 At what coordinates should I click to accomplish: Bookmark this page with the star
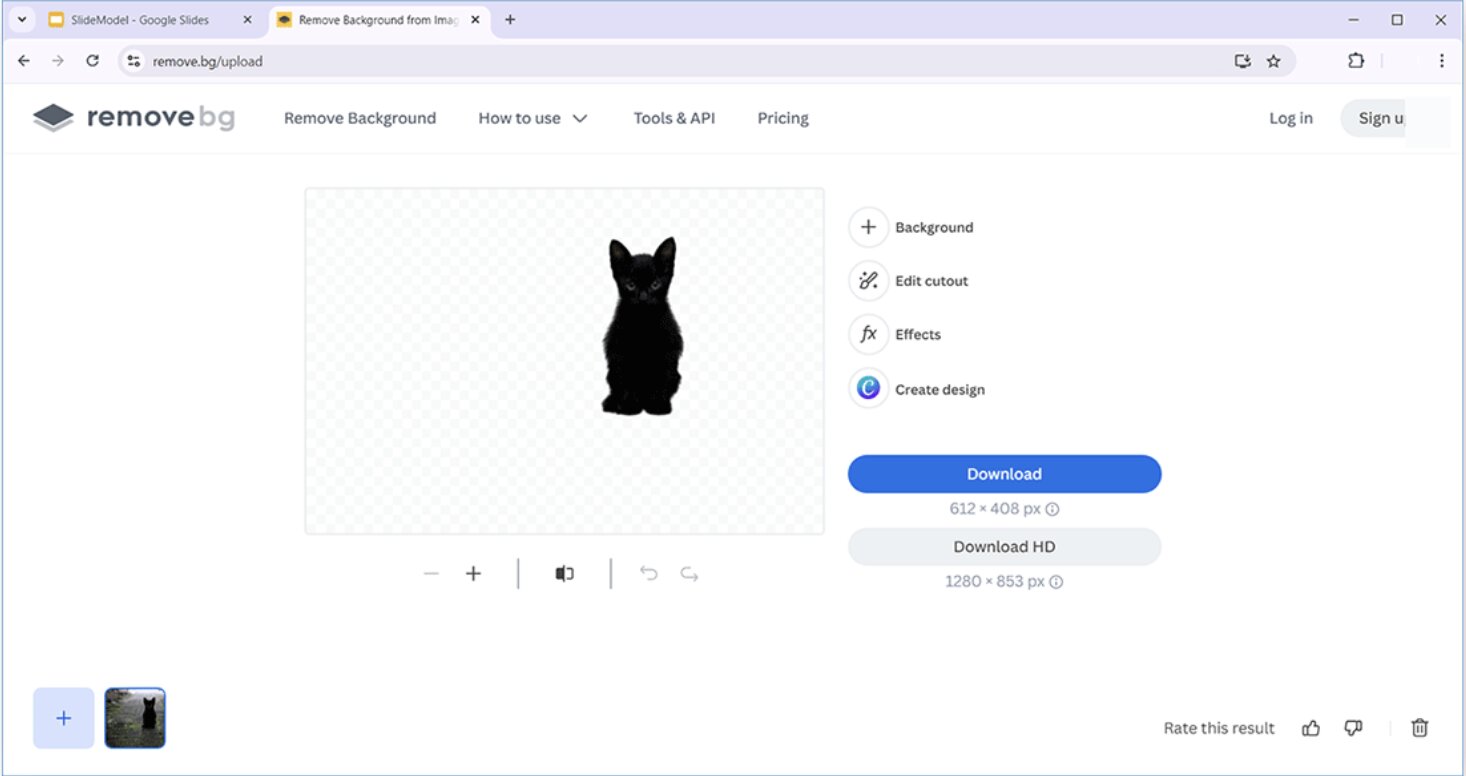click(1273, 61)
